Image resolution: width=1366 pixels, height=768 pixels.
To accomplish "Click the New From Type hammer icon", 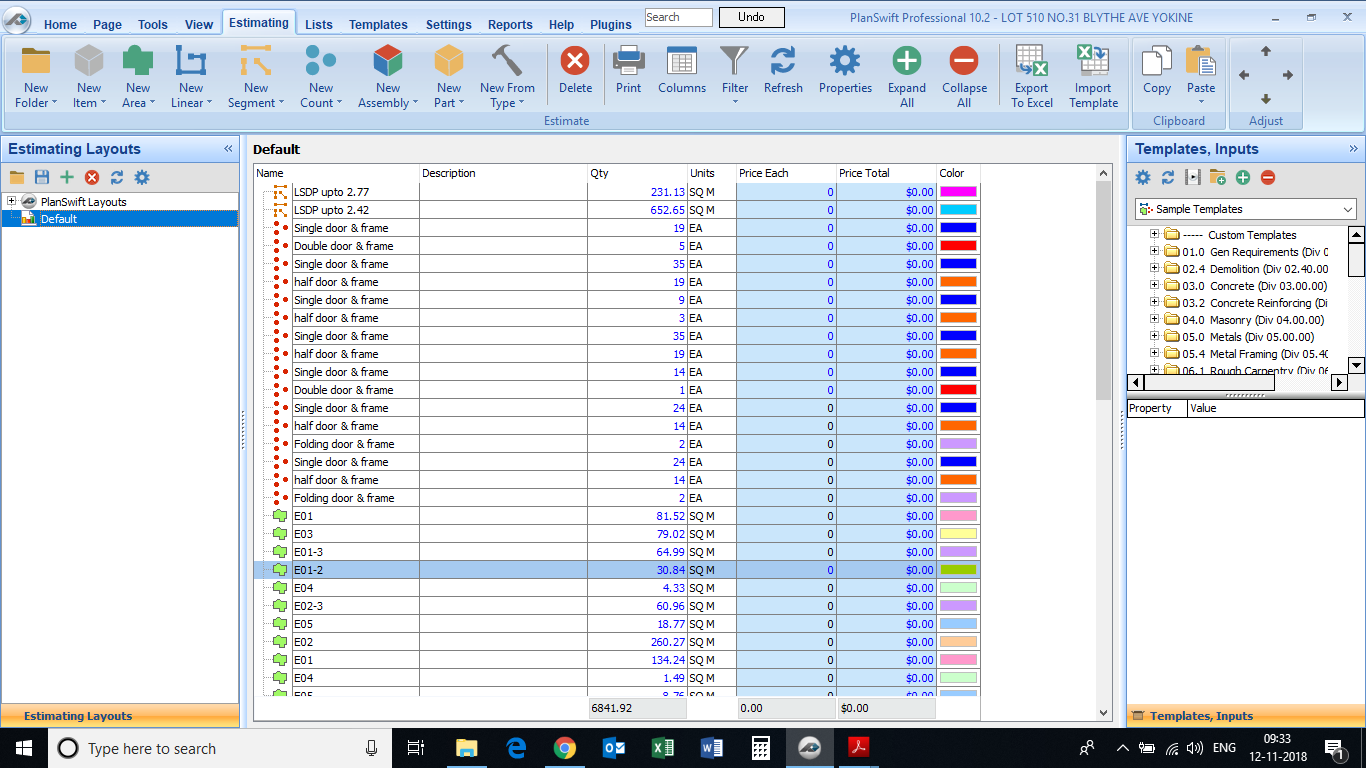I will 507,62.
